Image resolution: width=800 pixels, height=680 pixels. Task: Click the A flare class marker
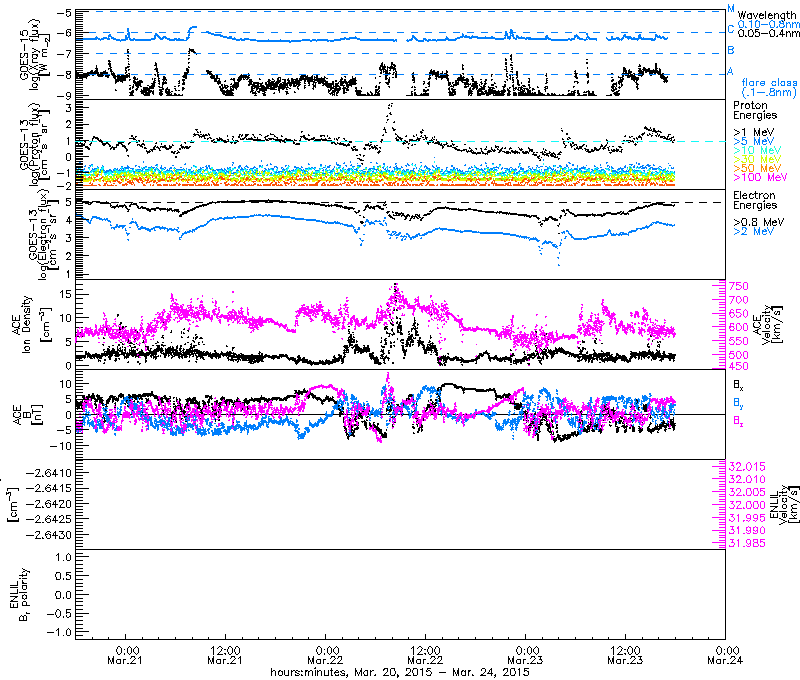click(731, 71)
